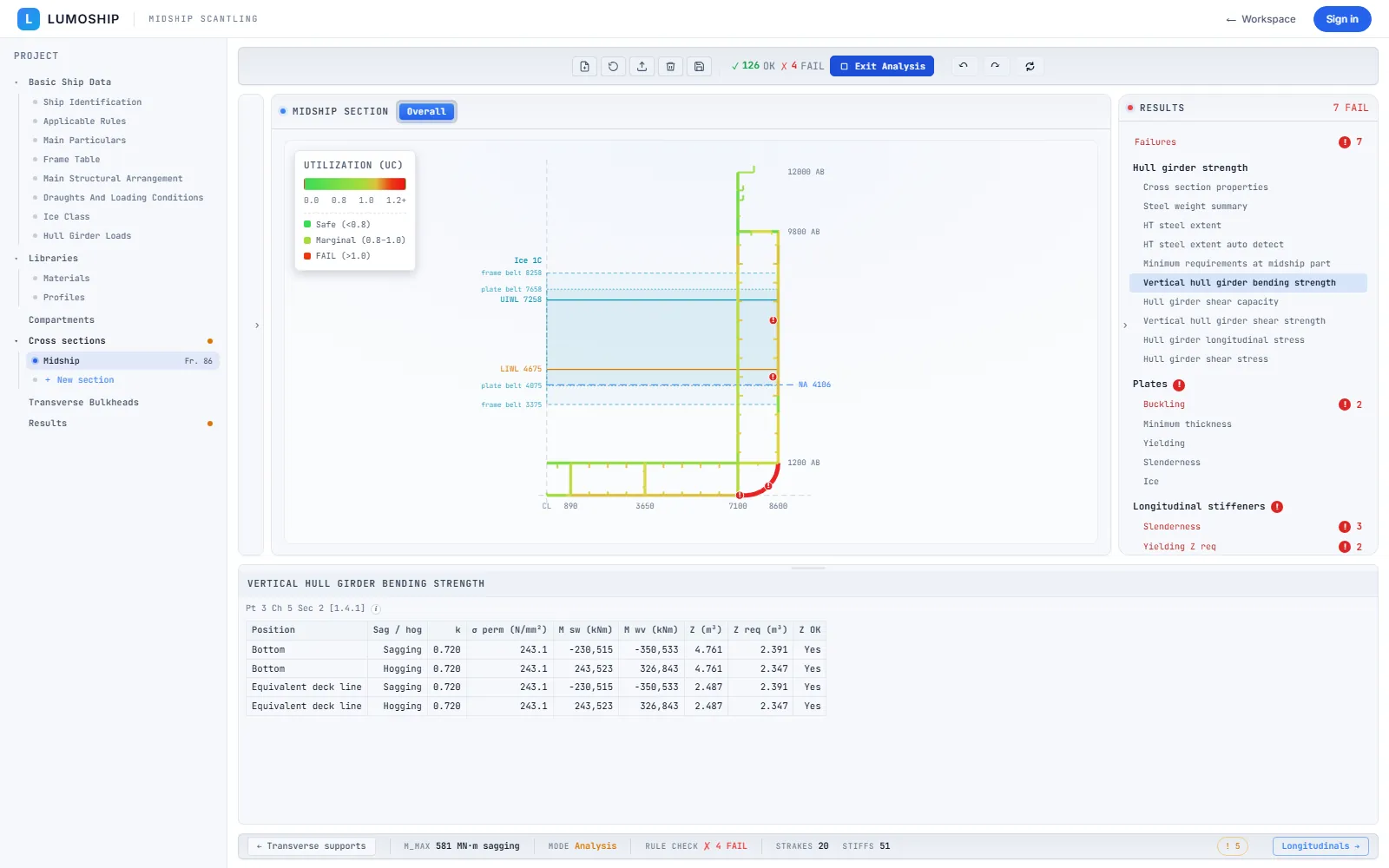Click the upload/export icon in the toolbar
The image size is (1389, 868).
coord(642,66)
